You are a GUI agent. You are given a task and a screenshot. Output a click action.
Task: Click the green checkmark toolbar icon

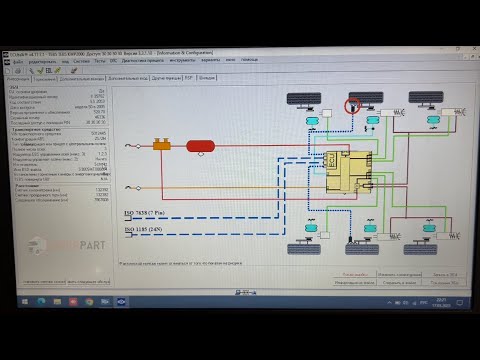40,70
